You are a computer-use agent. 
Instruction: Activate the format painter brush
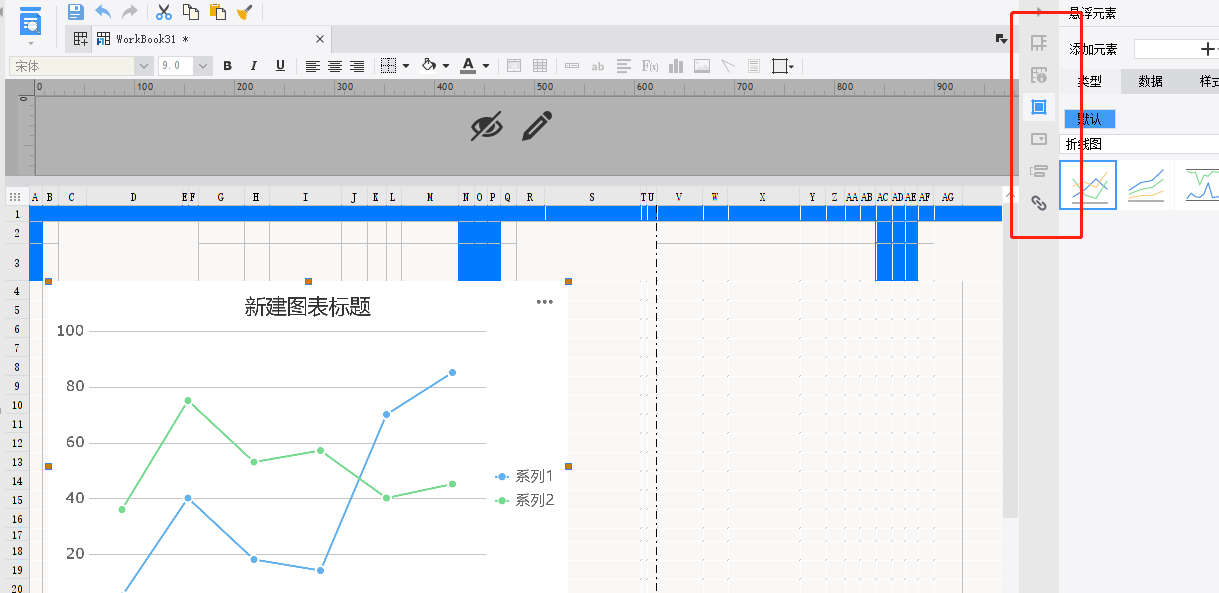(x=244, y=12)
